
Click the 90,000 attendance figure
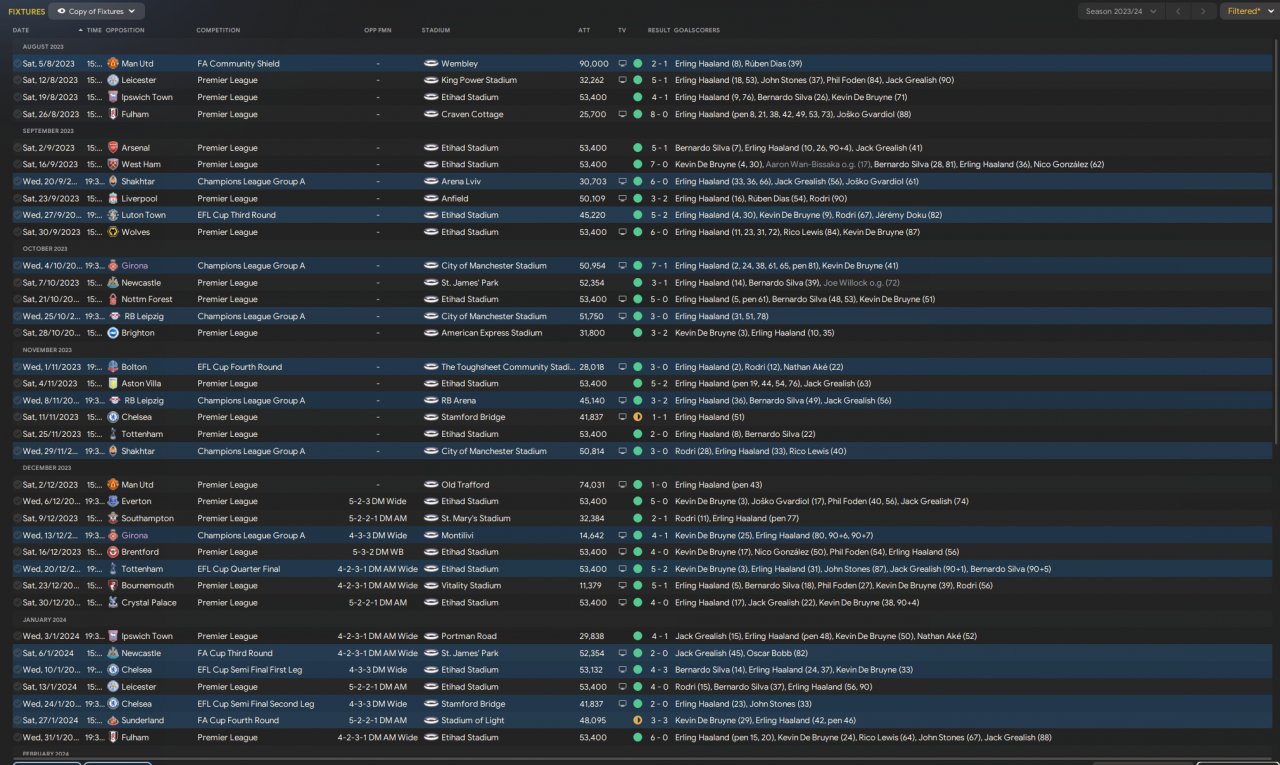pos(593,64)
